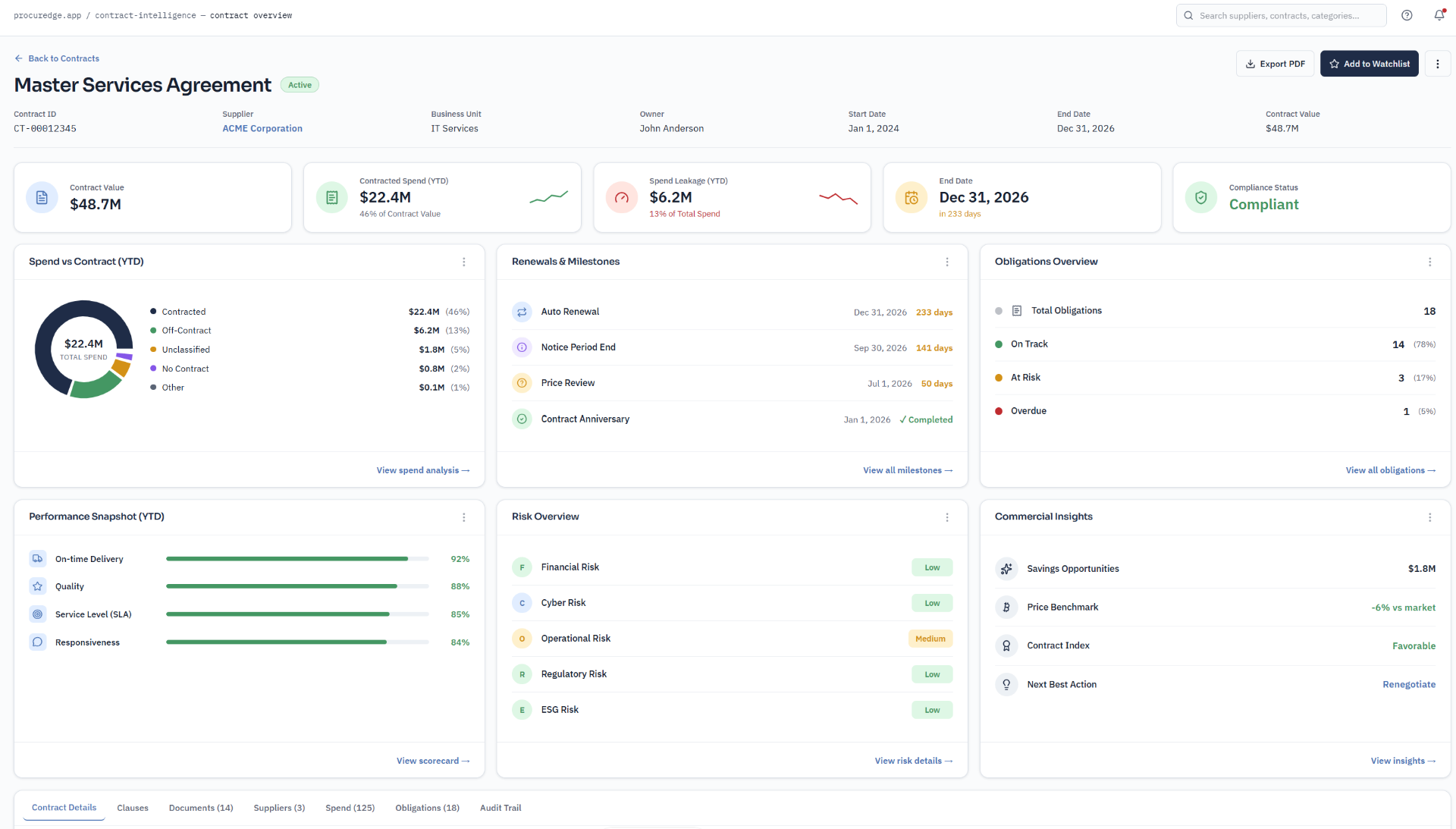This screenshot has width=1456, height=829.
Task: Open the notifications bell
Action: [x=1439, y=15]
